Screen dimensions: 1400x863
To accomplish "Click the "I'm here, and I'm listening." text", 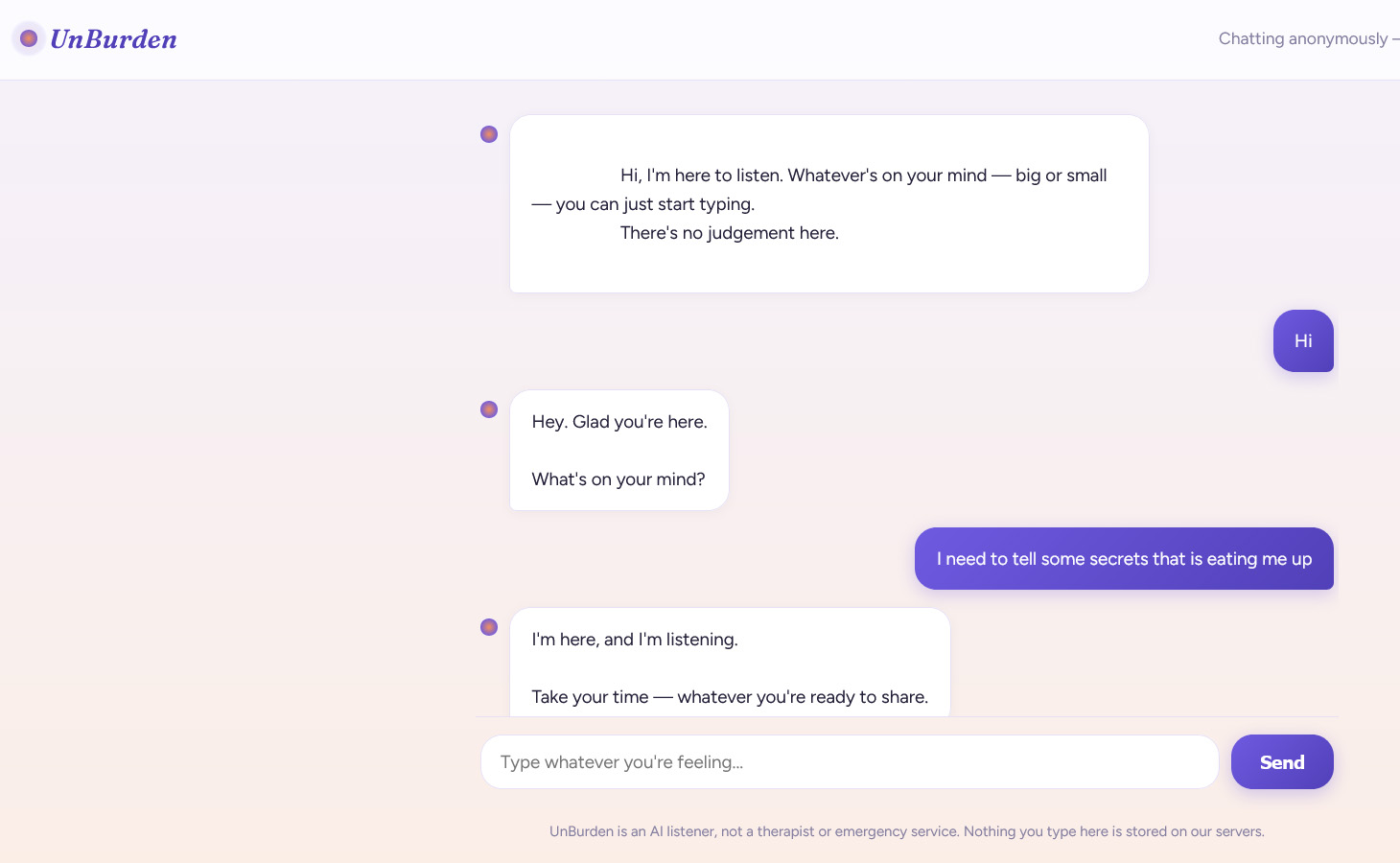I will (635, 640).
